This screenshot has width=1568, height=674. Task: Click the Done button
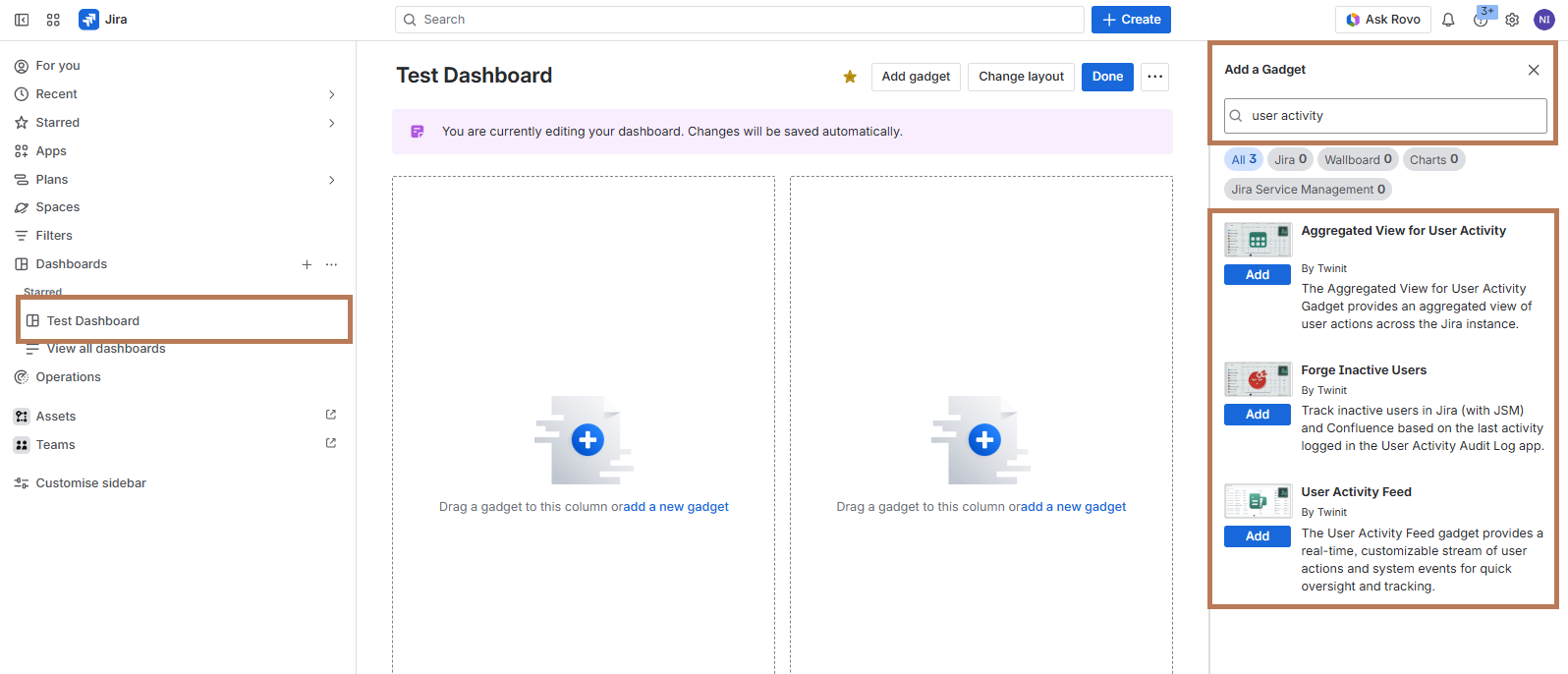point(1107,77)
